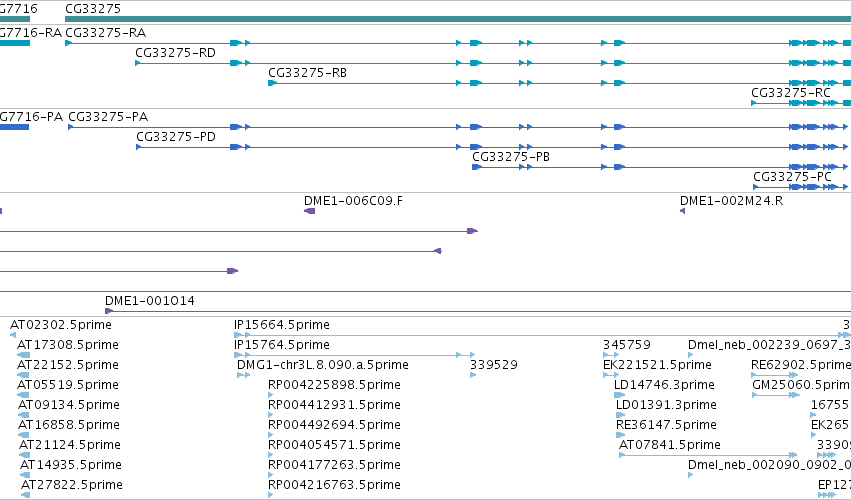Open the RE36147.5prime label

pos(666,425)
